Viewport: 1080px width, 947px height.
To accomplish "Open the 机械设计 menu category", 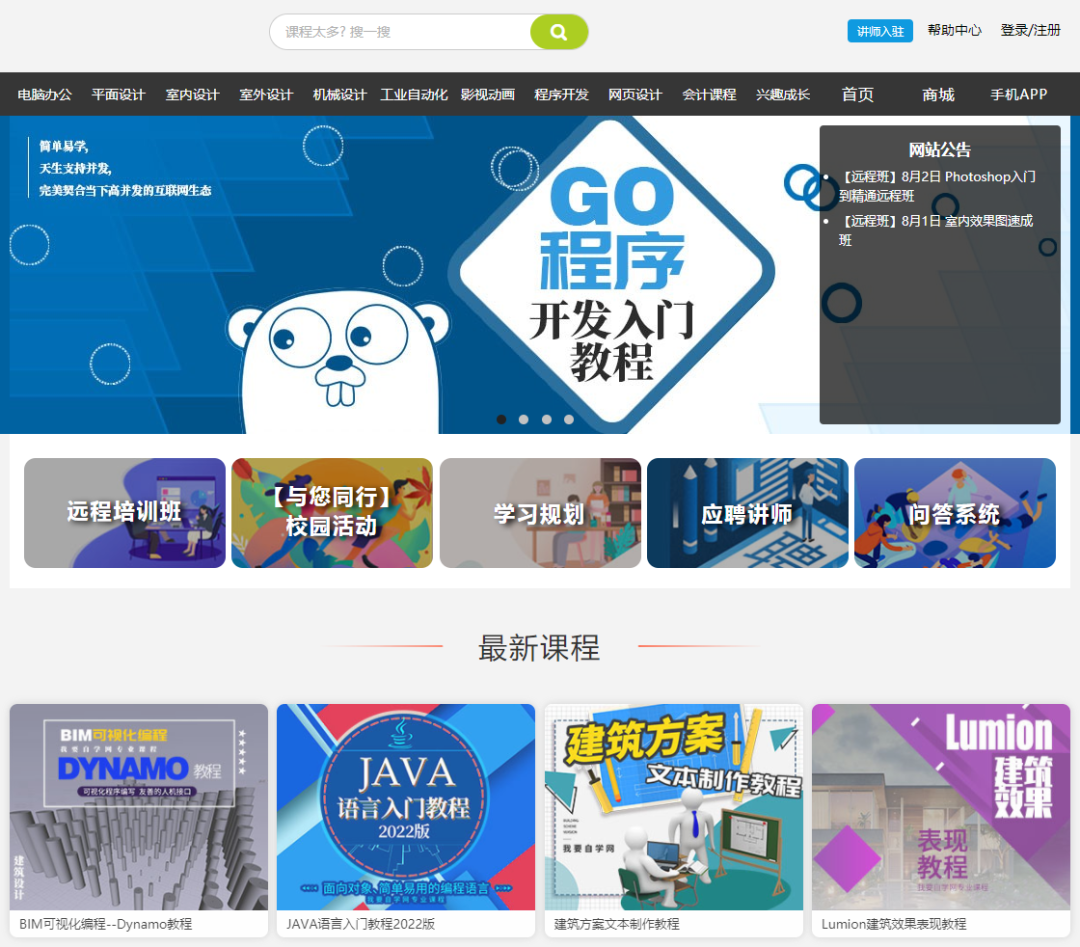I will tap(340, 94).
